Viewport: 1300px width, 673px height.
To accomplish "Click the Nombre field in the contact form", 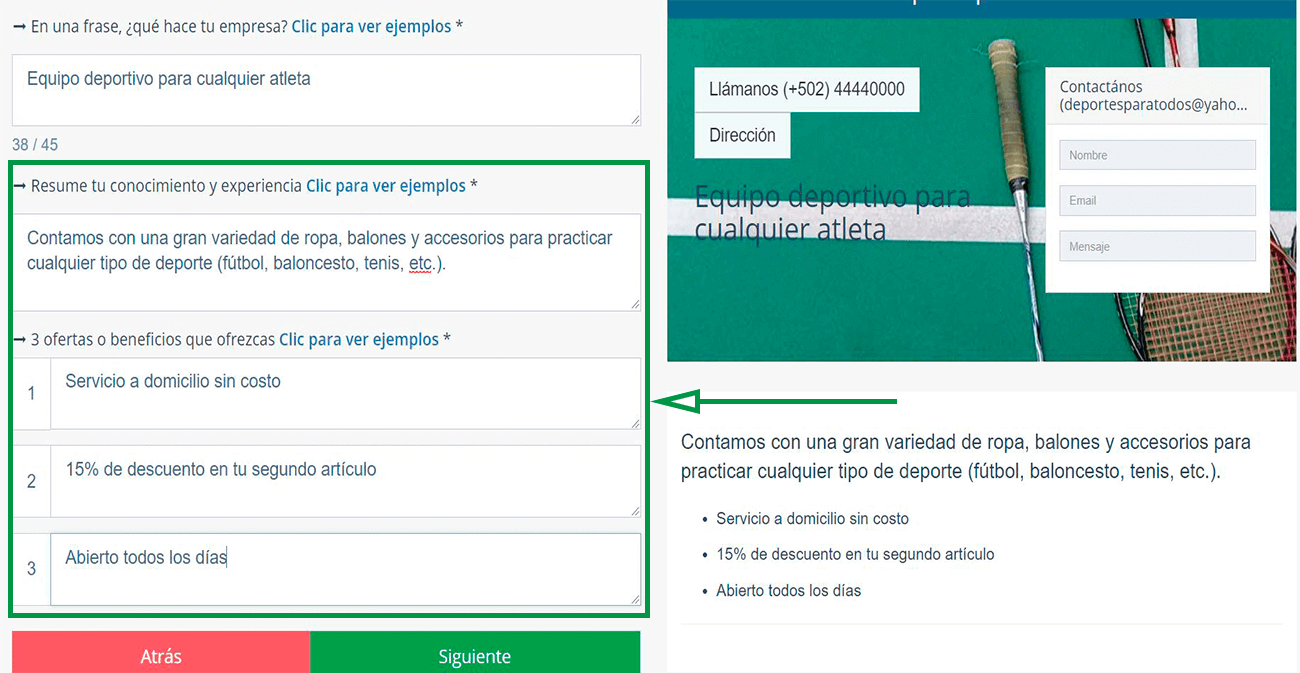I will (1157, 155).
